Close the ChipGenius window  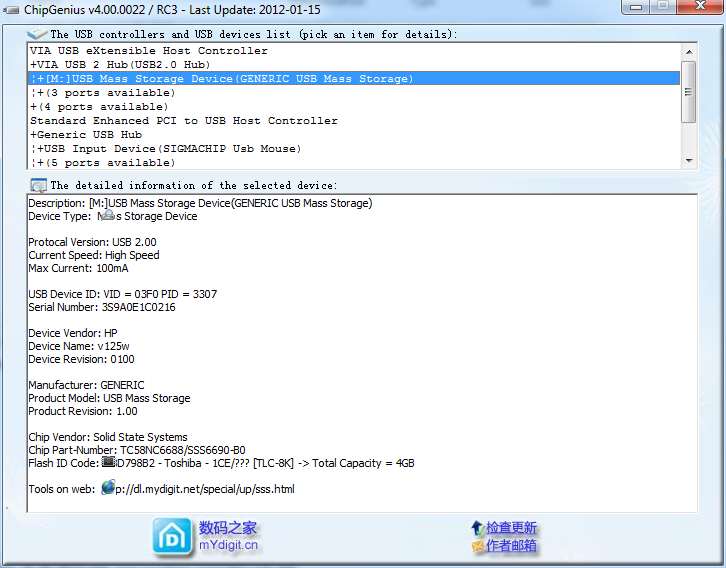700,6
